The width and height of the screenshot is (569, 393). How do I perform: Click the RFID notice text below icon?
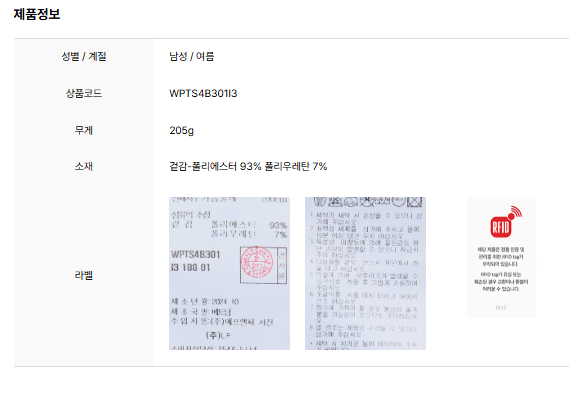pos(501,269)
